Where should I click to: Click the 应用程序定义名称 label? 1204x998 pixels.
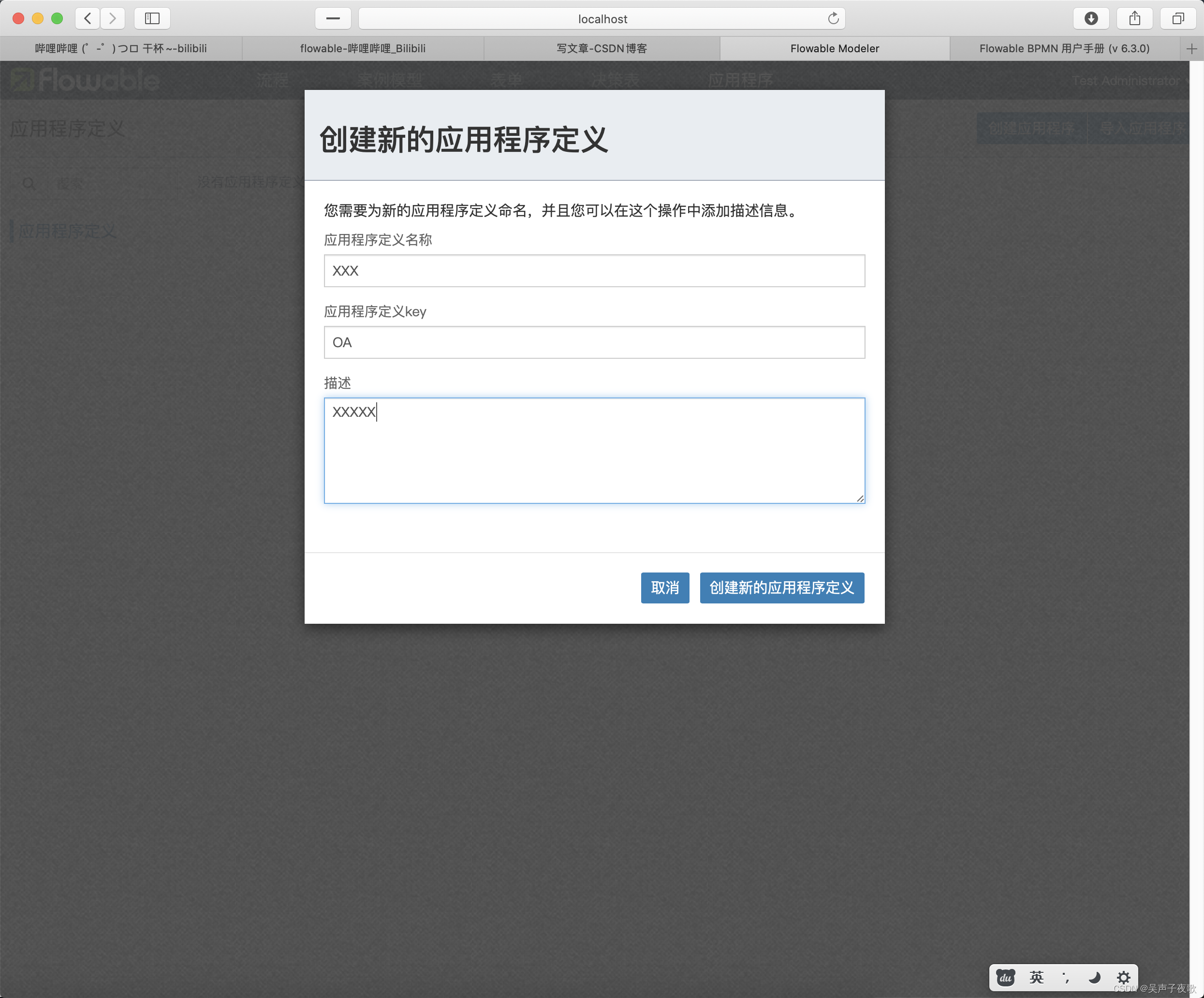pos(378,240)
